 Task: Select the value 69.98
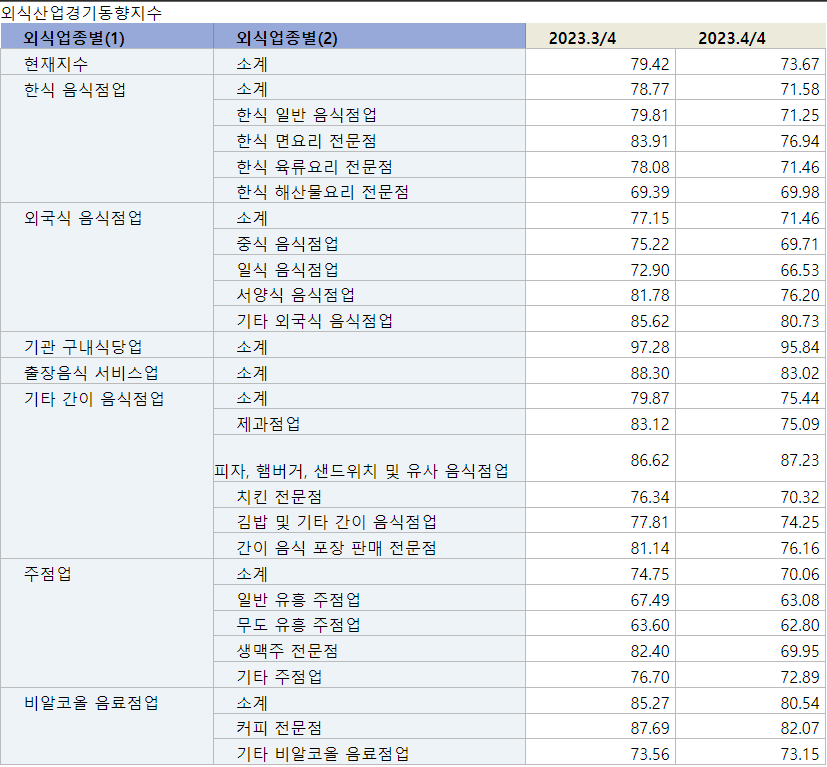[x=800, y=192]
